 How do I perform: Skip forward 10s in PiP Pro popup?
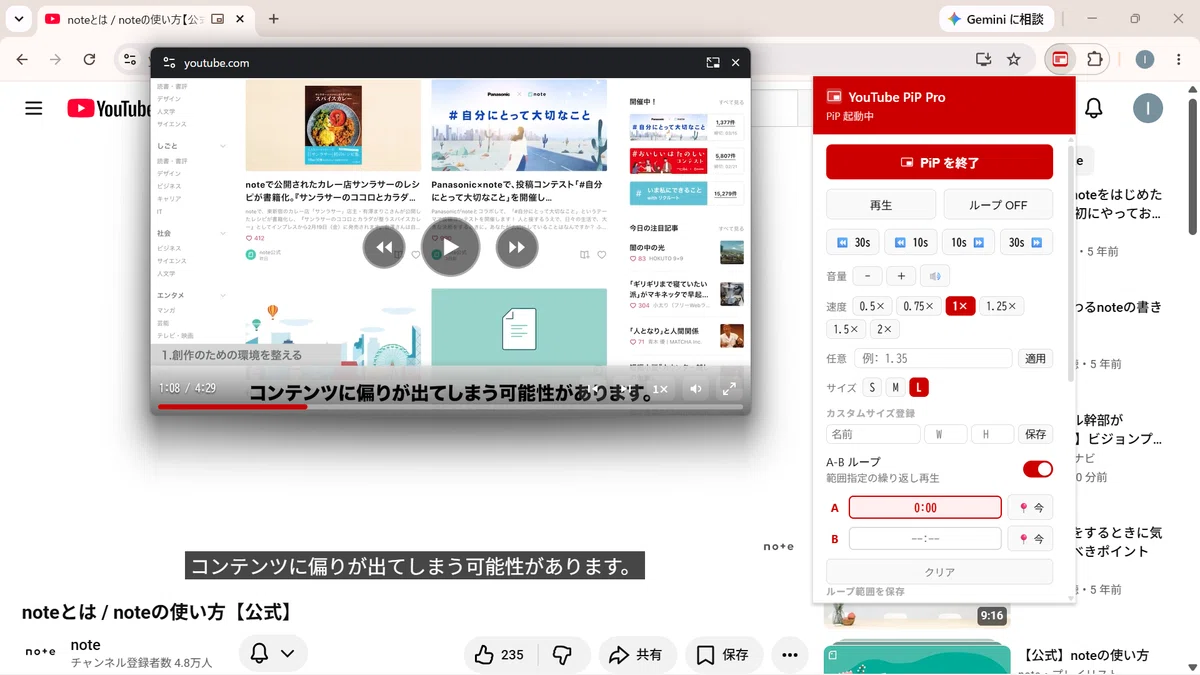tap(969, 242)
